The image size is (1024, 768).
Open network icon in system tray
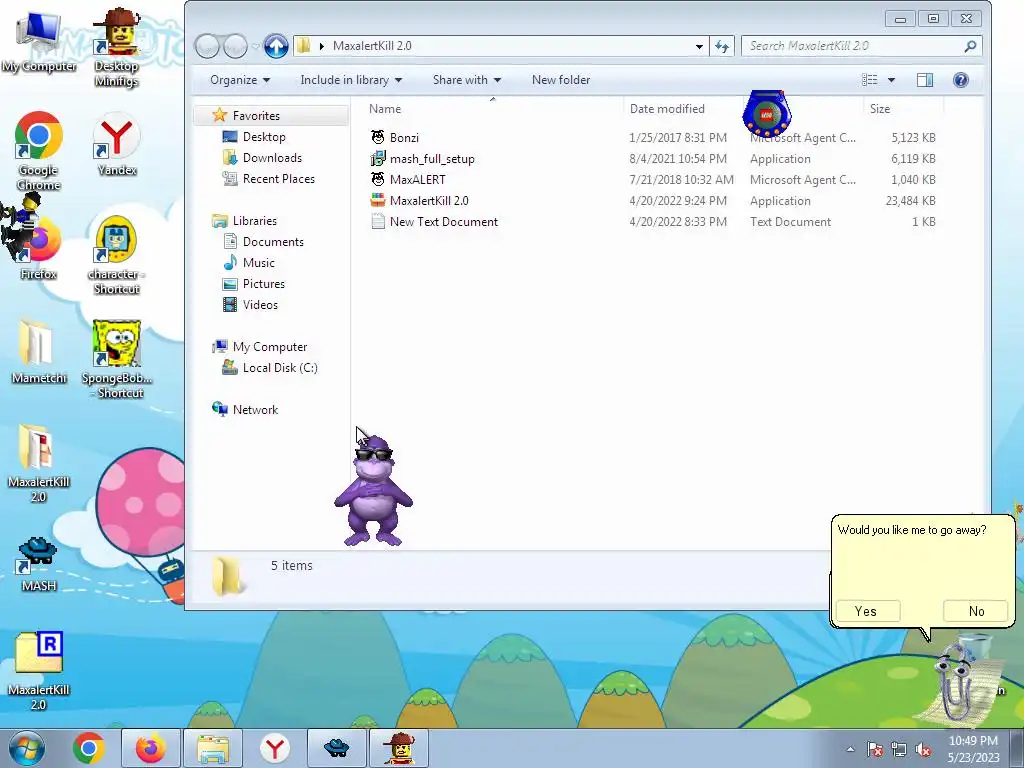pyautogui.click(x=899, y=750)
